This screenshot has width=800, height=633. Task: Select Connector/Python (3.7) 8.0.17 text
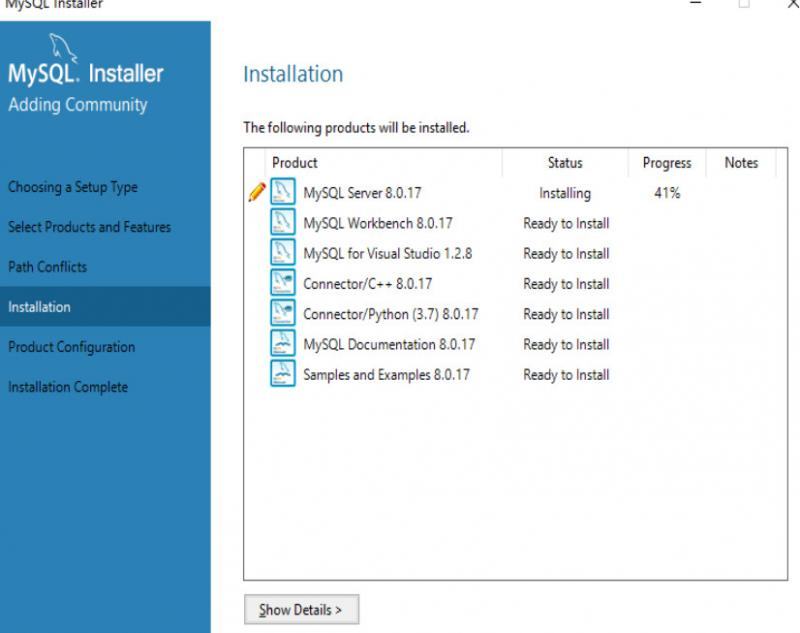click(391, 314)
